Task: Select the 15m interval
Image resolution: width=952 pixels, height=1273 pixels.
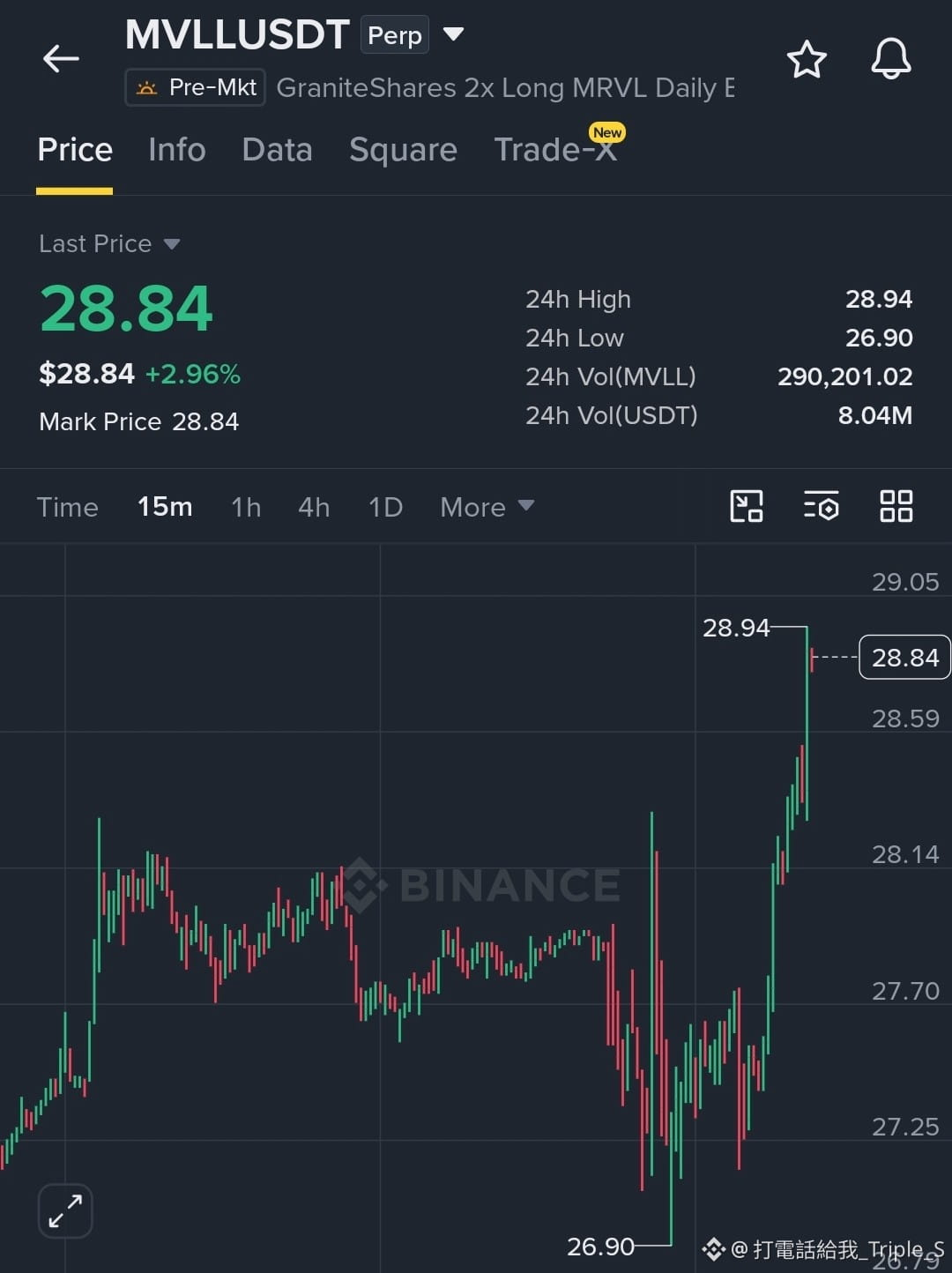Action: [165, 507]
